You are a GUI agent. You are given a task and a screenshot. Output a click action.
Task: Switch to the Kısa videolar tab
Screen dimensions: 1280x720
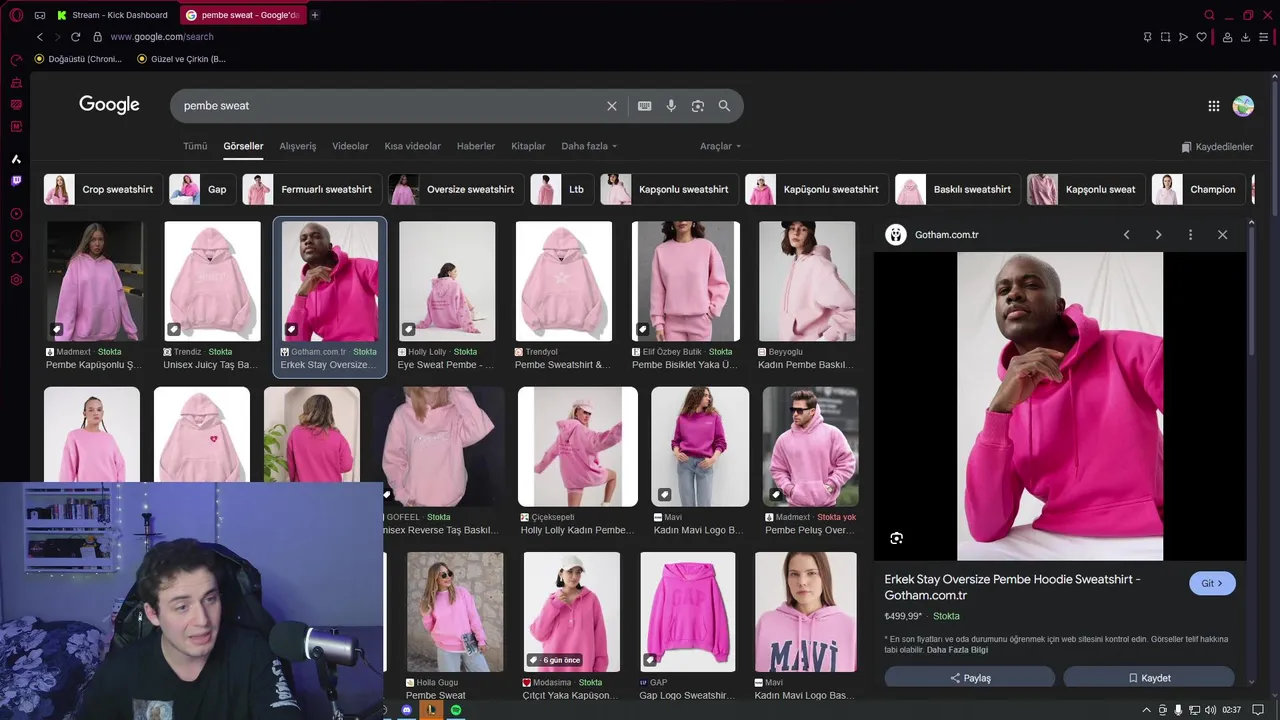click(412, 146)
